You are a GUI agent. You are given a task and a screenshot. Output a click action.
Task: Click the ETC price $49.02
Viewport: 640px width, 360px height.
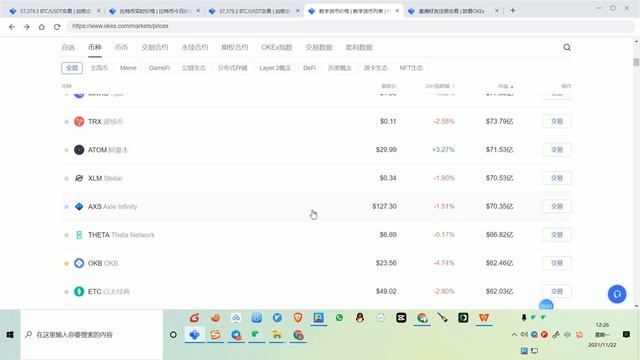pyautogui.click(x=386, y=291)
